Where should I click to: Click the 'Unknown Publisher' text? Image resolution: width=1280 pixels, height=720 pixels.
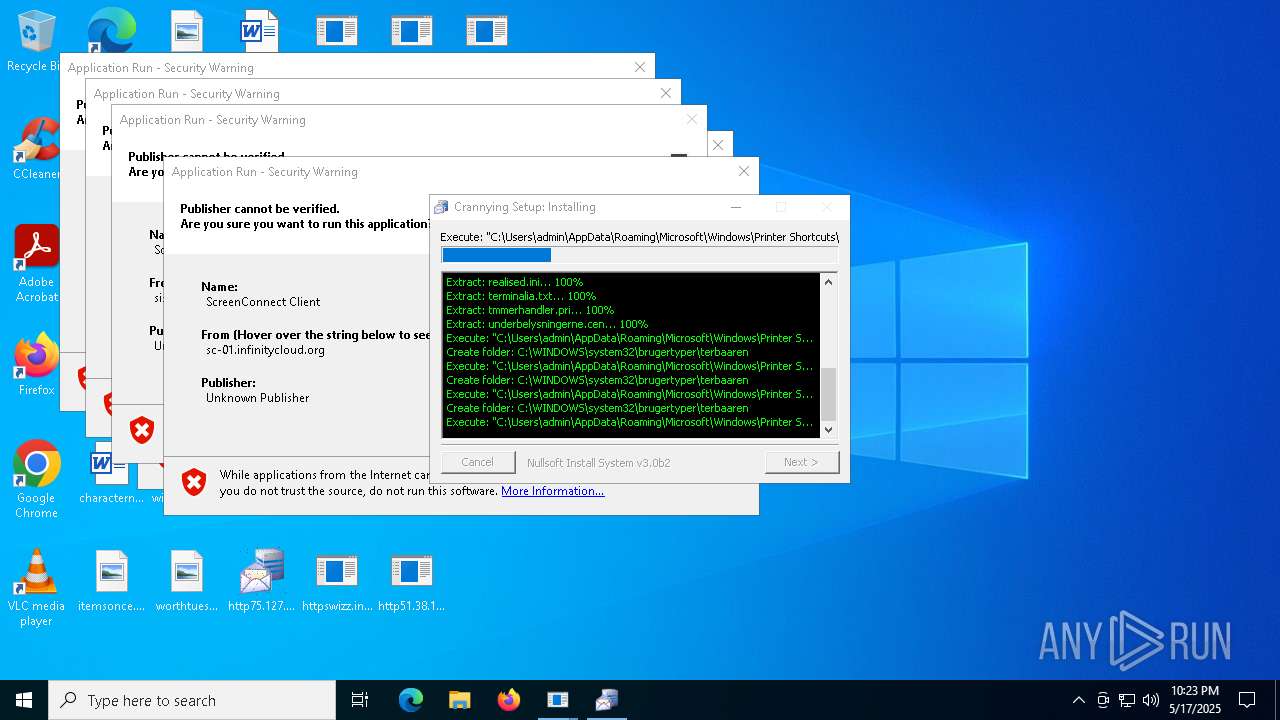(257, 398)
